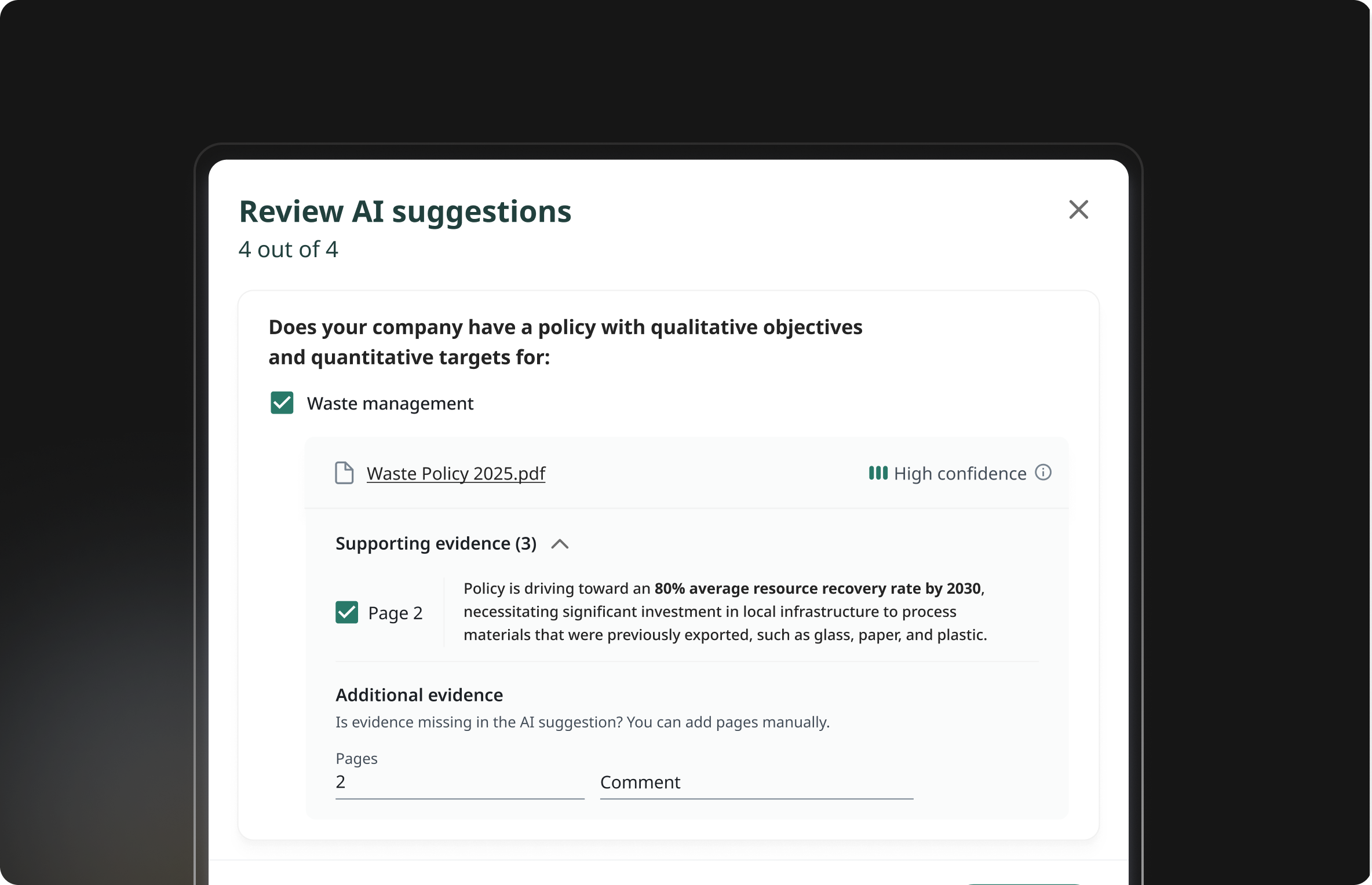Select the bold 80% recovery rate text
This screenshot has width=1372, height=885.
(817, 588)
